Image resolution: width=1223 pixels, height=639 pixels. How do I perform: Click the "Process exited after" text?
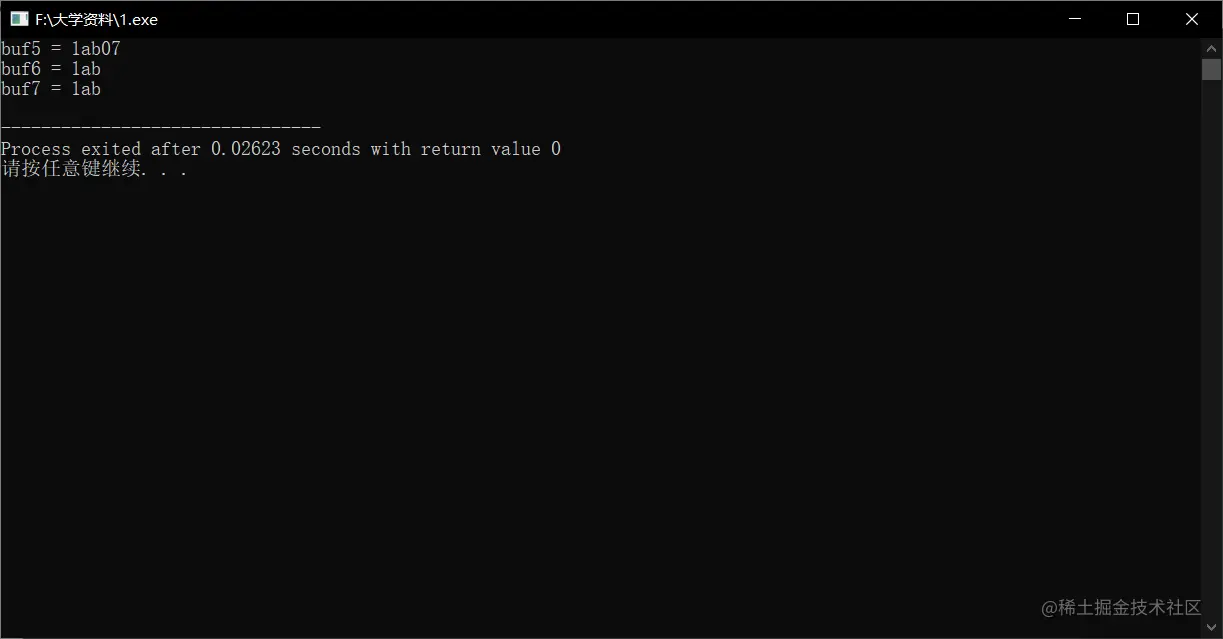pyautogui.click(x=103, y=149)
